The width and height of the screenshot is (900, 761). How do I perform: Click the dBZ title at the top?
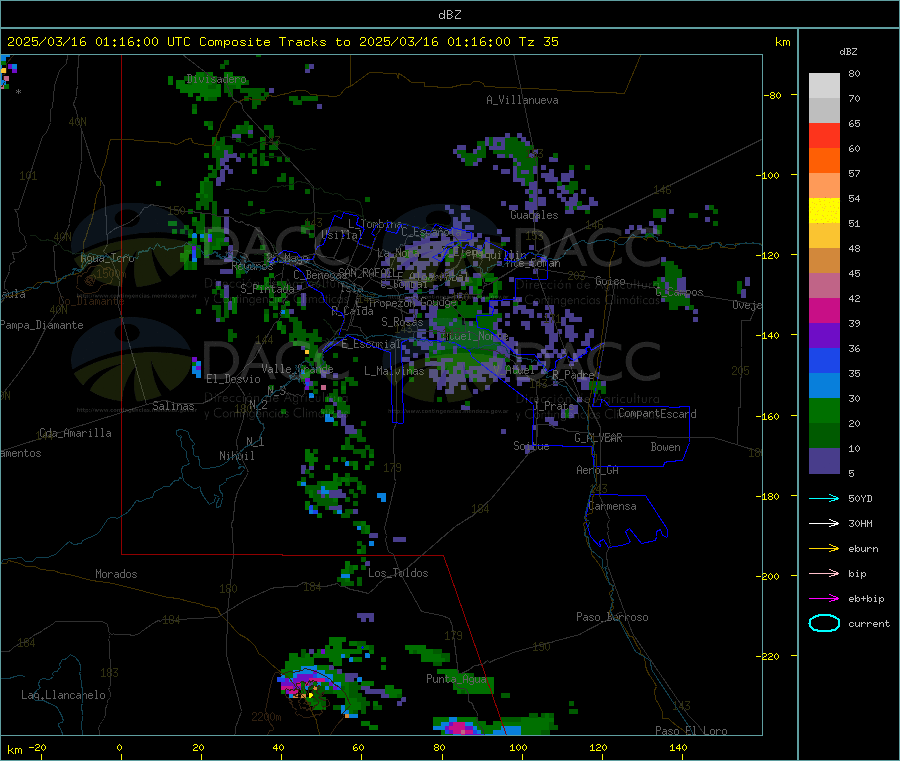(449, 15)
